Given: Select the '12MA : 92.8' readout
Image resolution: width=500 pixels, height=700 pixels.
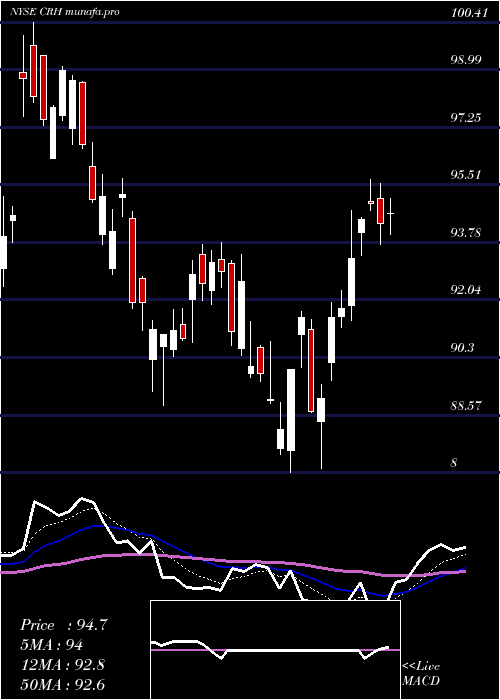Looking at the screenshot, I should click(62, 665).
